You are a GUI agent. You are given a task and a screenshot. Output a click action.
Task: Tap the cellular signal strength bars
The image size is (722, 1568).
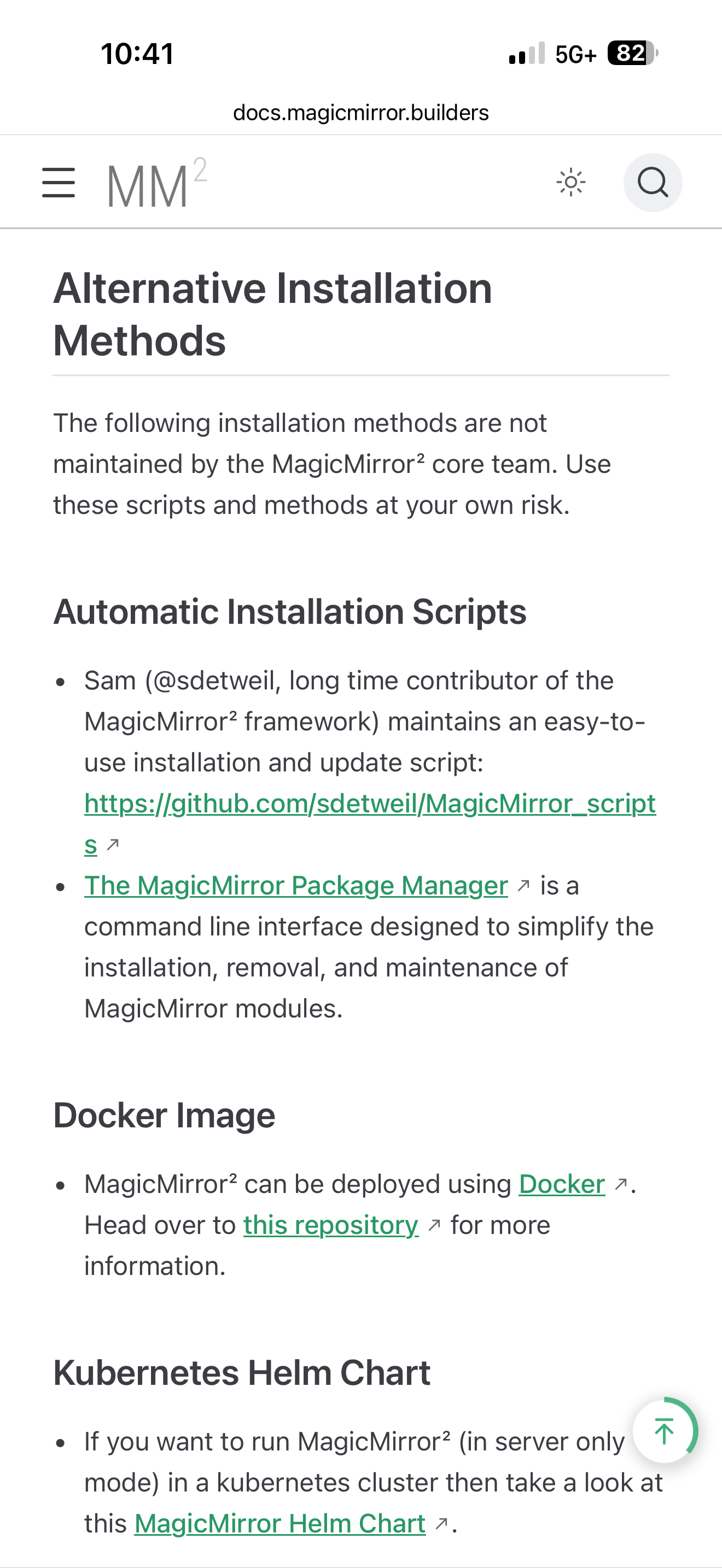[527, 54]
